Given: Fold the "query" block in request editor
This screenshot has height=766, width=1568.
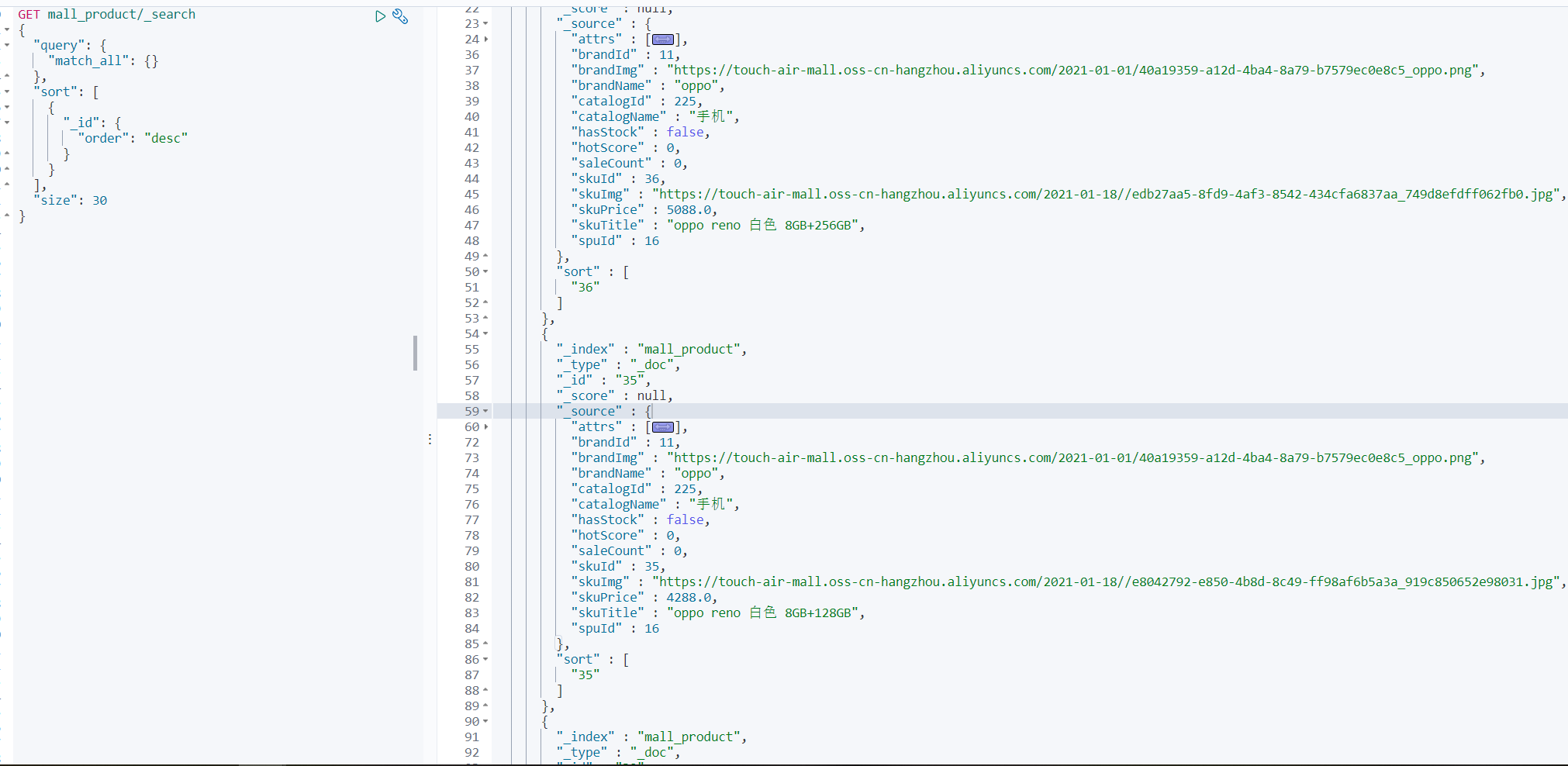Looking at the screenshot, I should [x=7, y=45].
